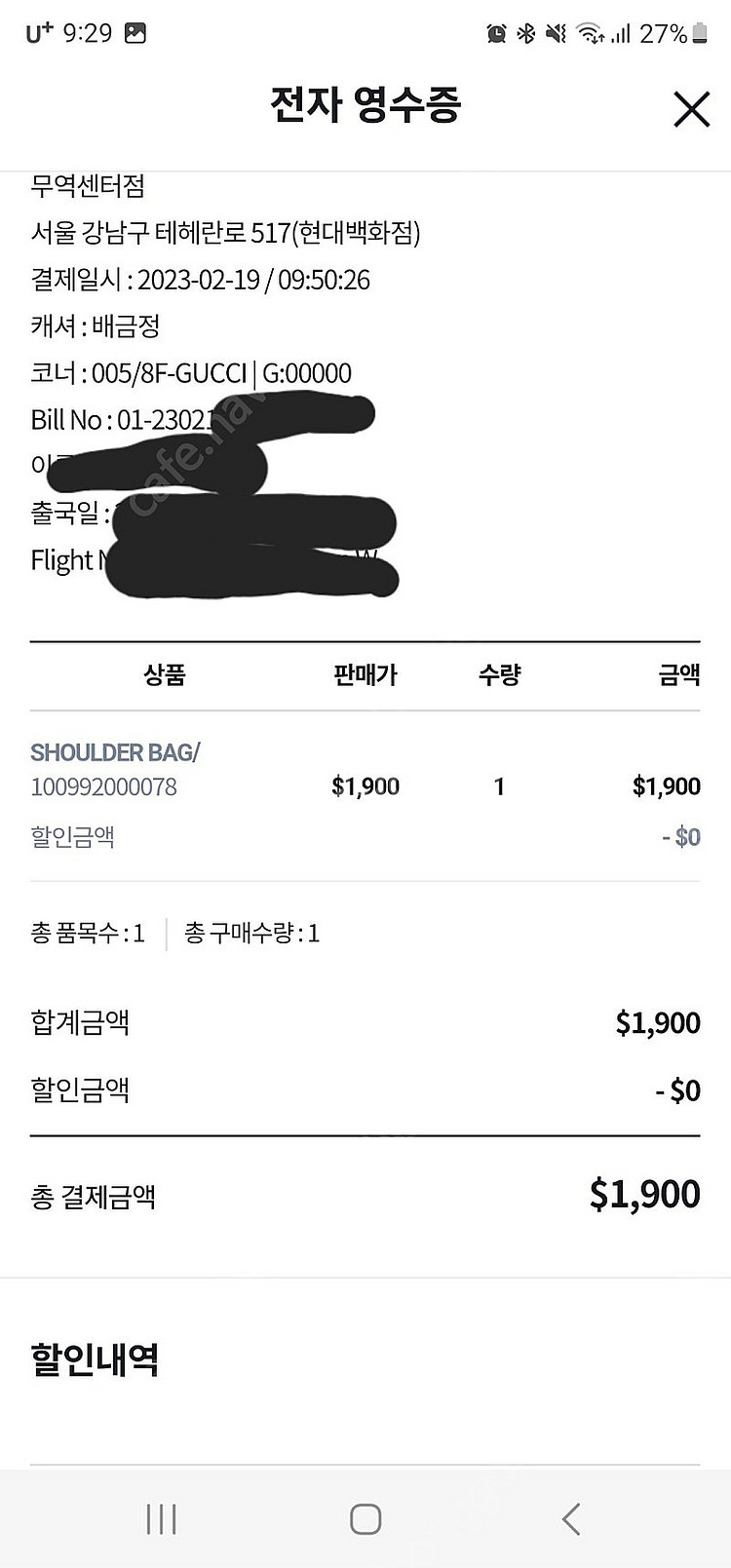
Task: Tap the 총 결제금액 $1,900 total
Action: pos(644,1194)
